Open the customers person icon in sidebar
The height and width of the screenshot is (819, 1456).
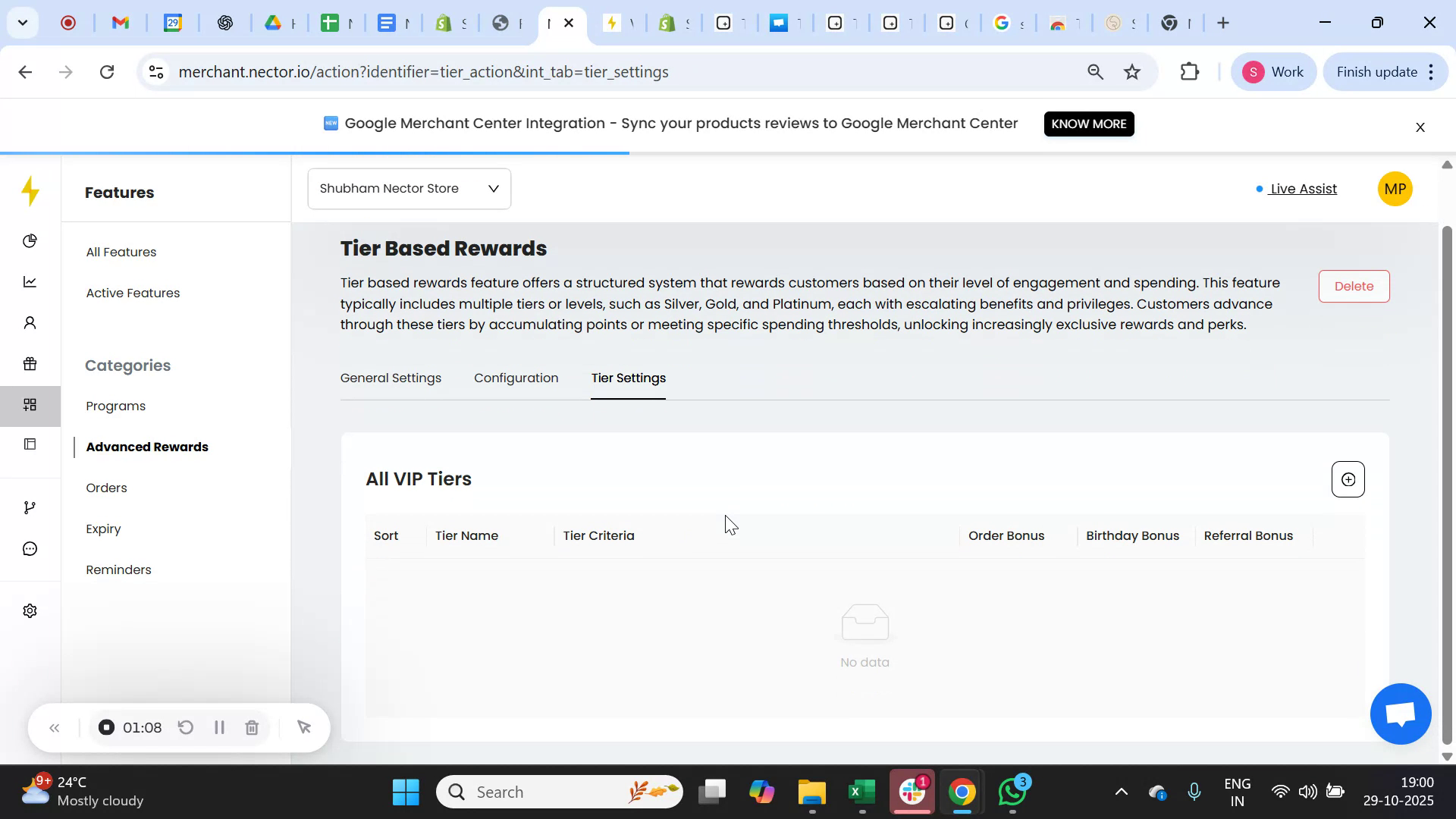(30, 322)
